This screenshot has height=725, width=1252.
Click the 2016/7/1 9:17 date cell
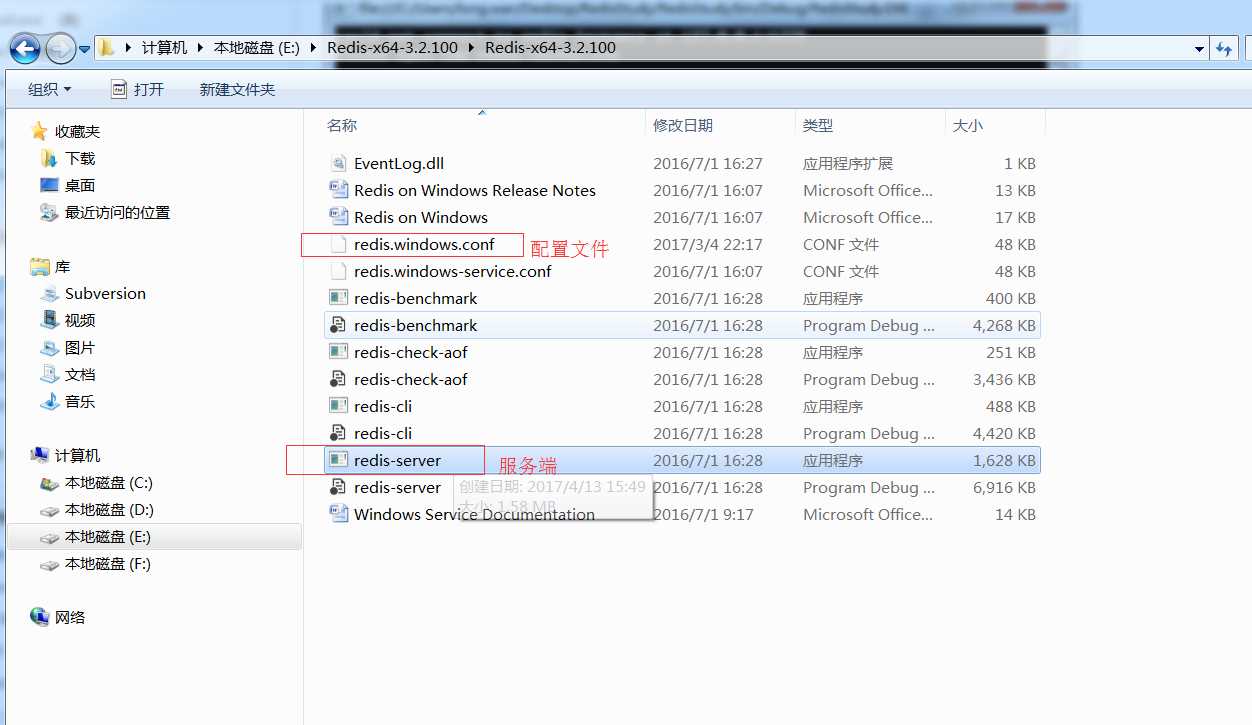pyautogui.click(x=703, y=514)
